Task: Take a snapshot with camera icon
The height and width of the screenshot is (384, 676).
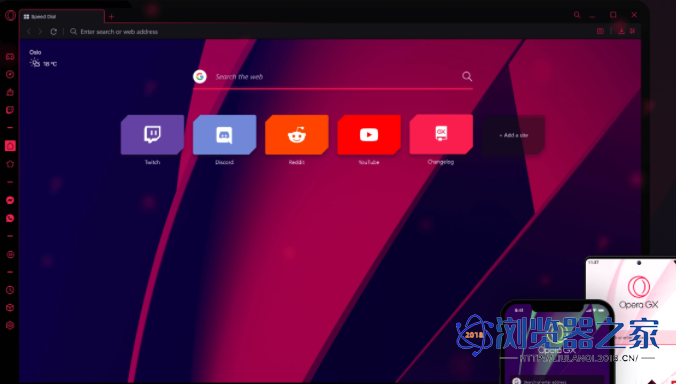Action: pyautogui.click(x=600, y=31)
